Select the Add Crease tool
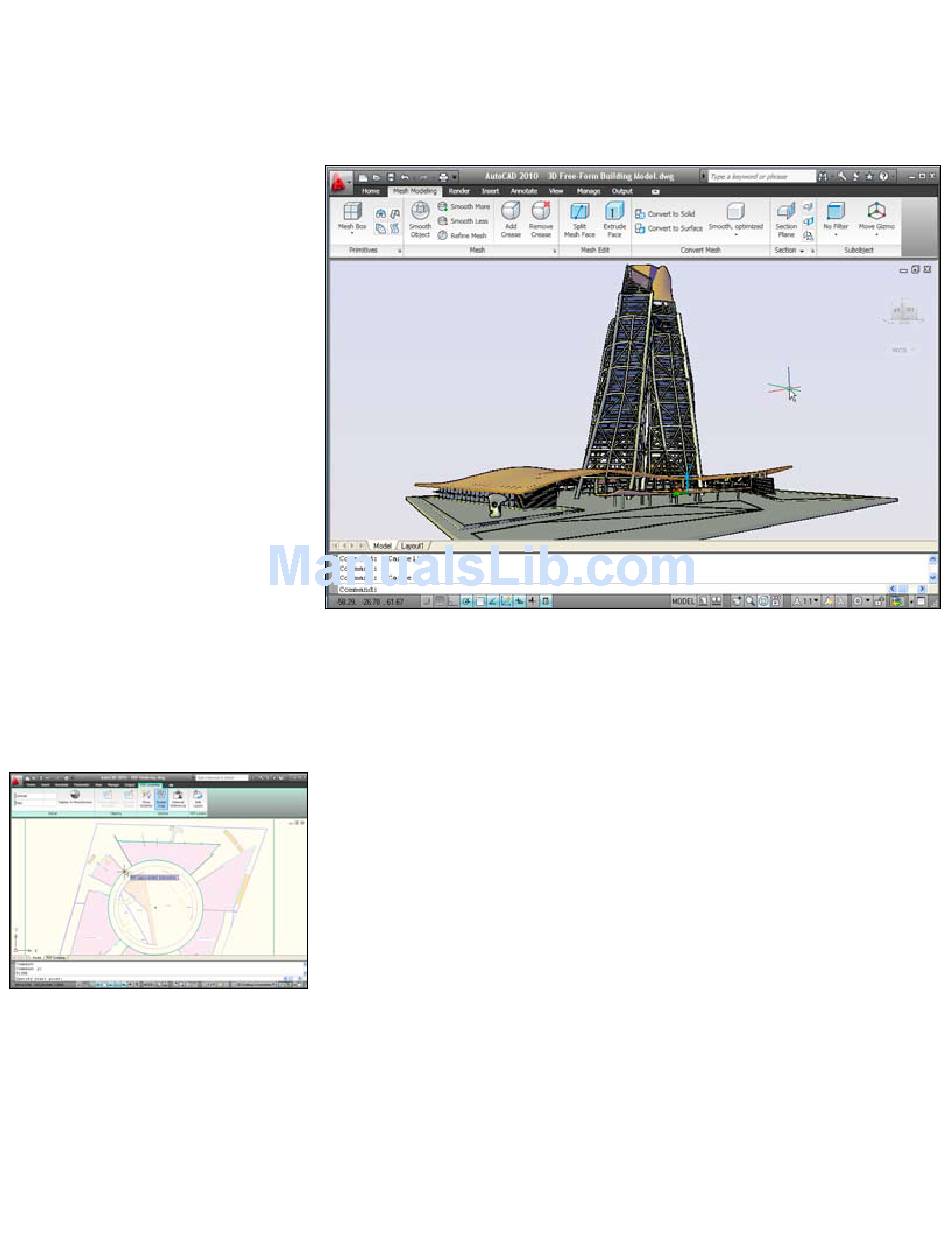Viewport: 950px width, 1241px height. [x=510, y=219]
